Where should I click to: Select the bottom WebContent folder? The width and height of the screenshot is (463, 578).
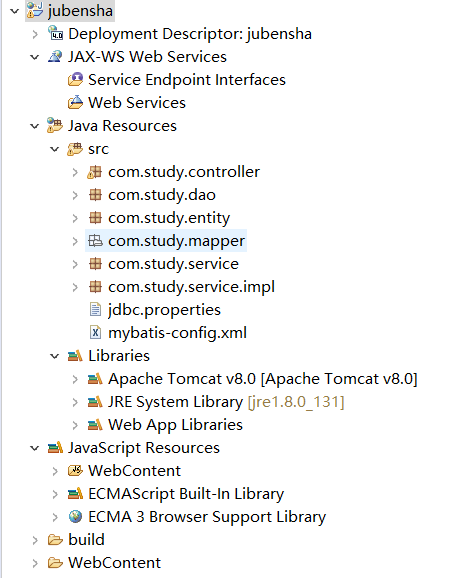[114, 563]
